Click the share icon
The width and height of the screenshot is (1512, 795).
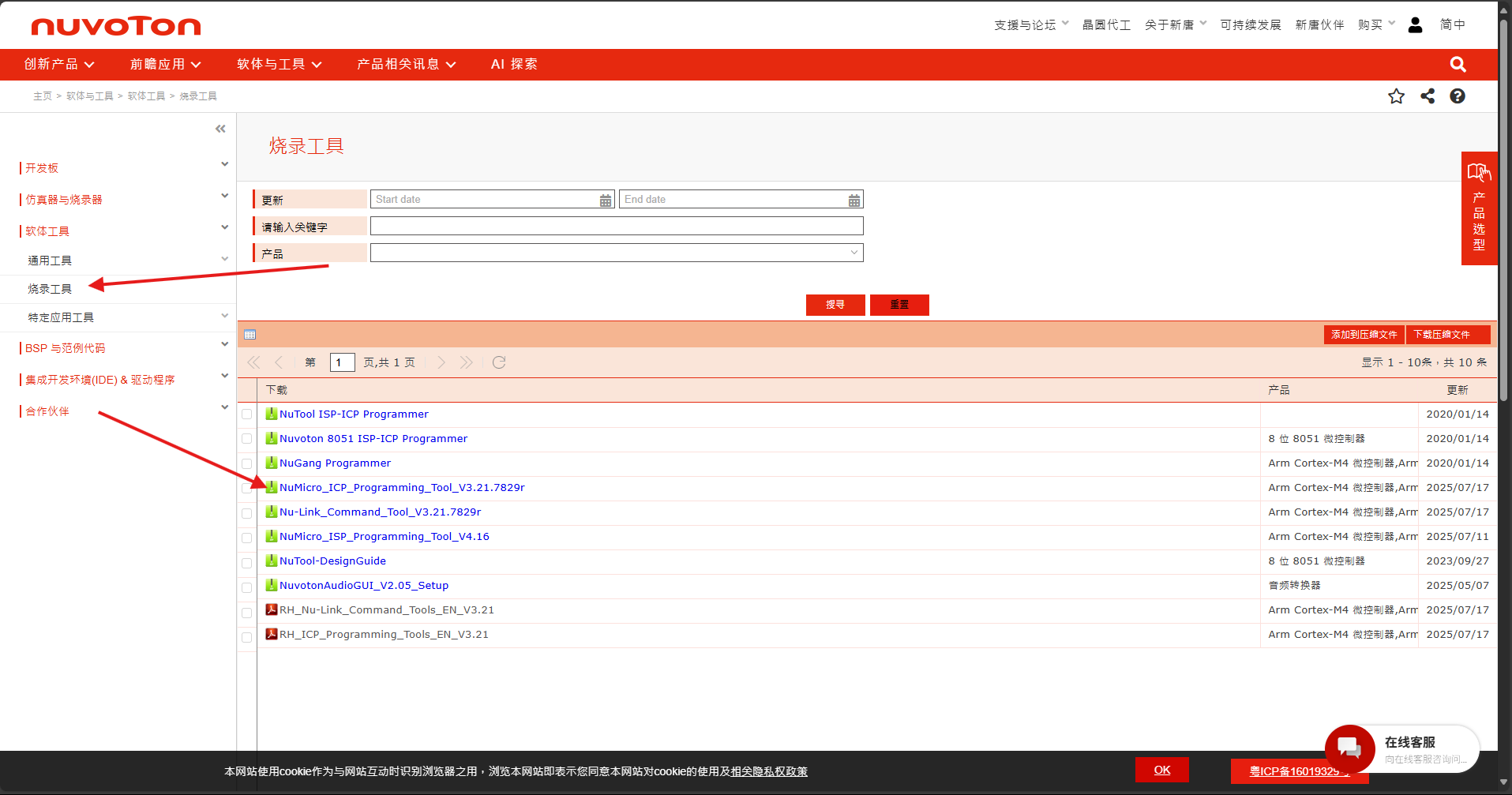point(1428,96)
